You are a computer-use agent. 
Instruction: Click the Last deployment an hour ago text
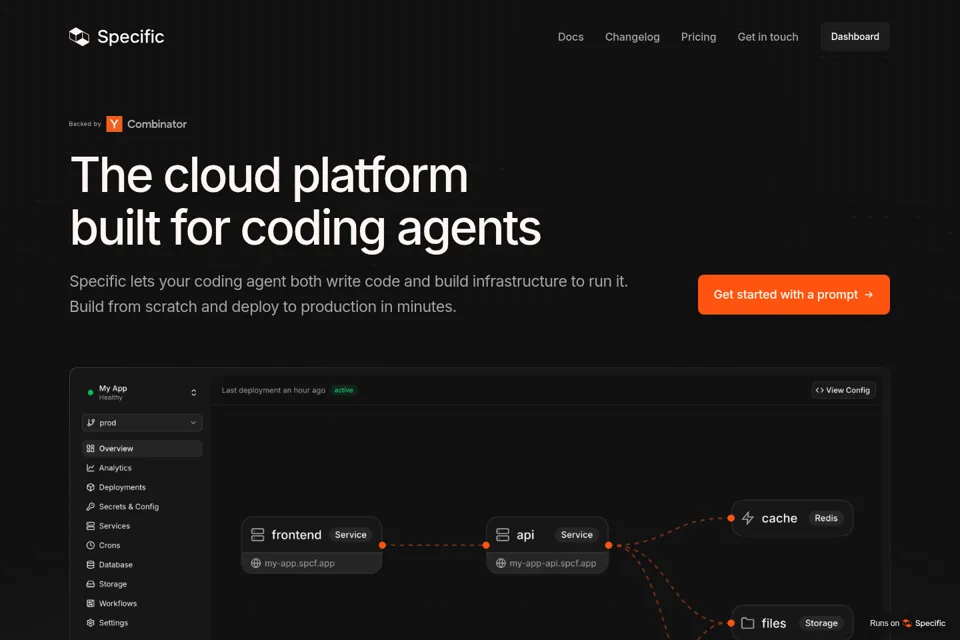coord(273,390)
